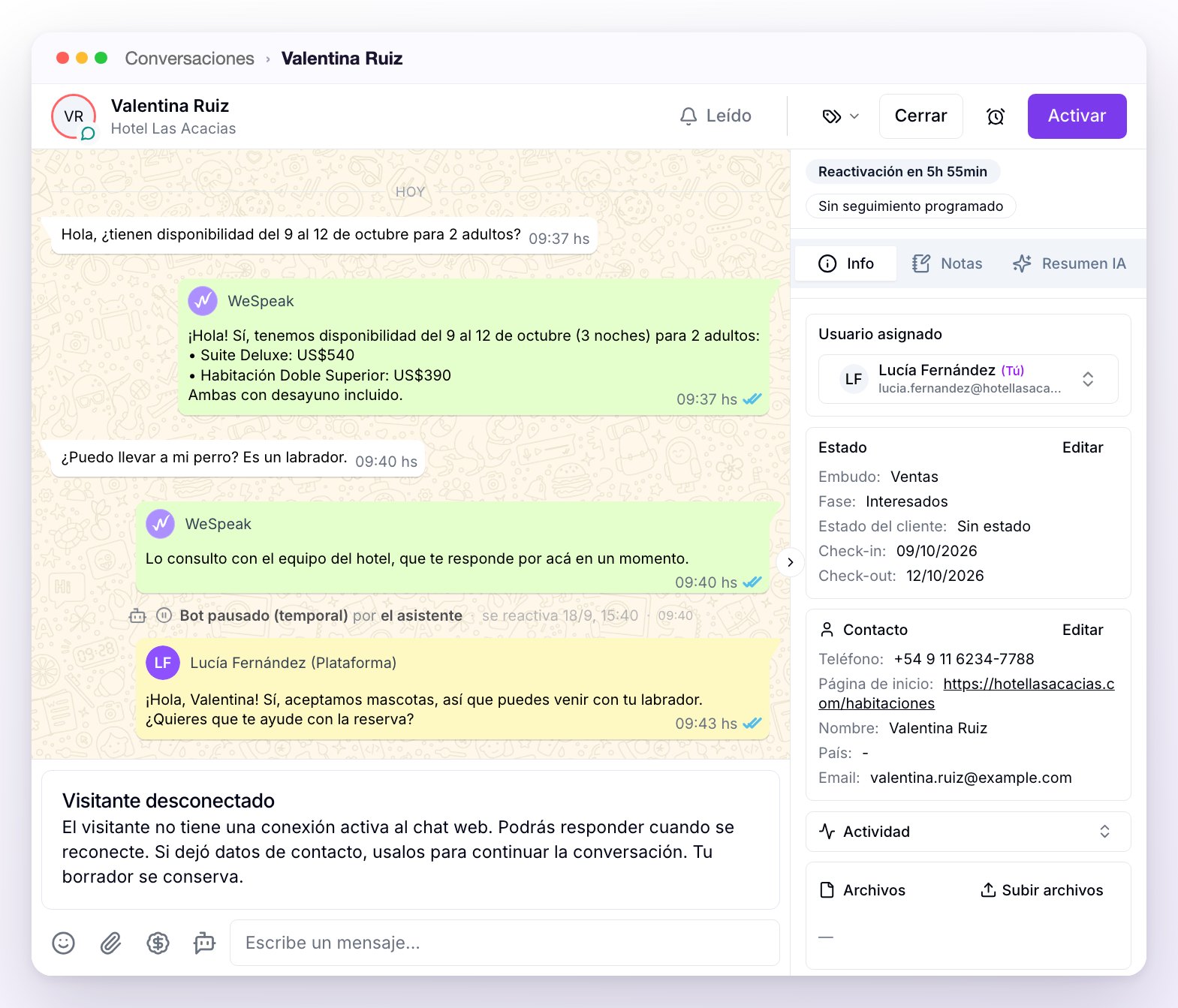The height and width of the screenshot is (1008, 1178).
Task: Click the Fase value 'Interesados'
Action: (x=906, y=501)
